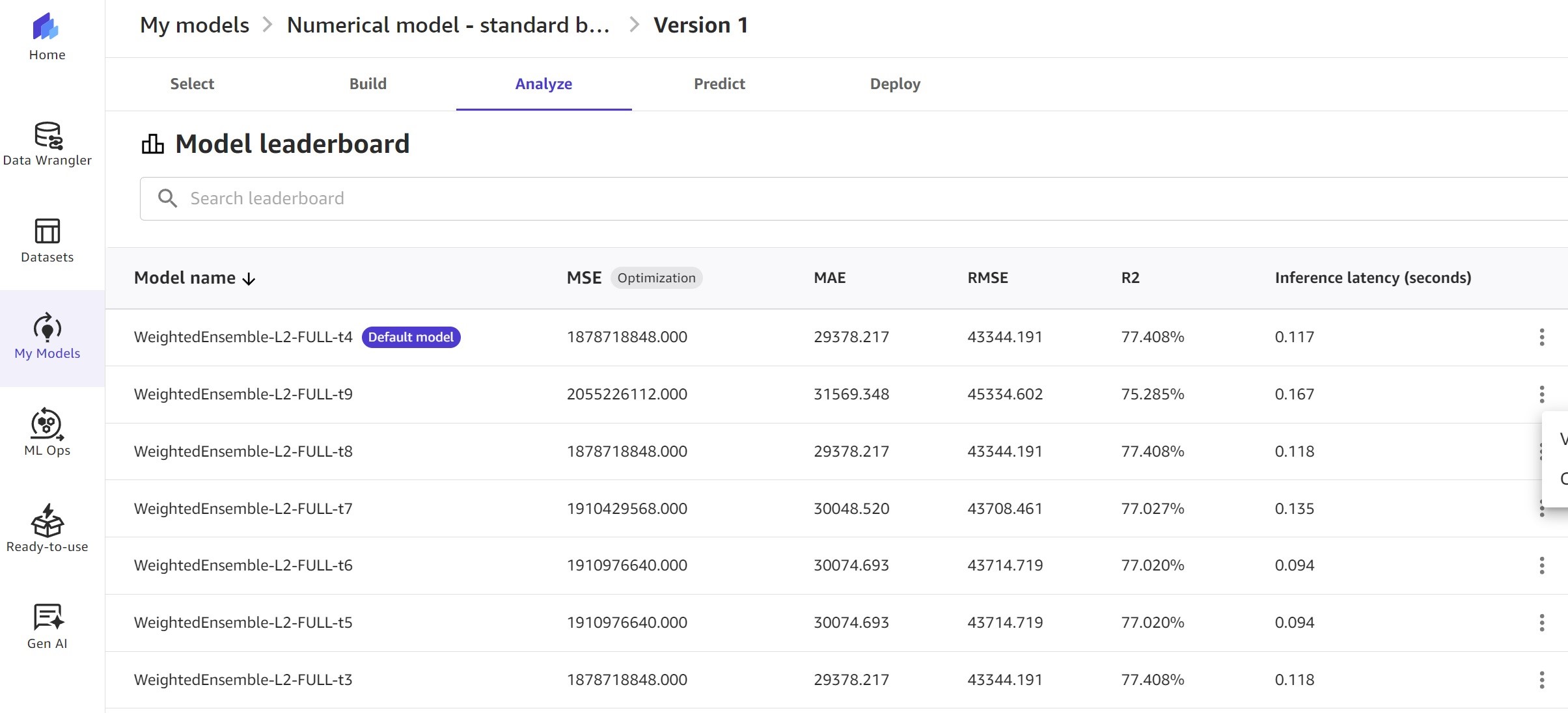Screen dimensions: 1568x713
Task: Navigate to the Predict tab
Action: pos(720,84)
